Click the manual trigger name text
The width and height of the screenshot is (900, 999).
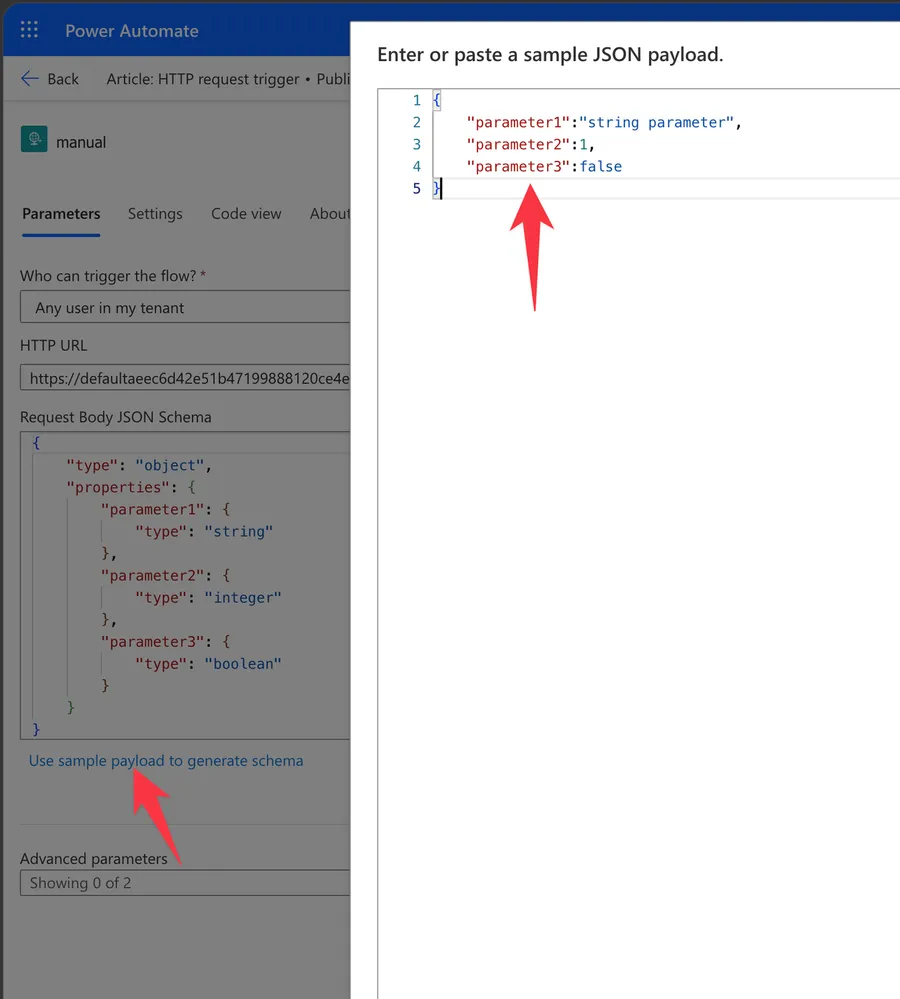pyautogui.click(x=81, y=142)
